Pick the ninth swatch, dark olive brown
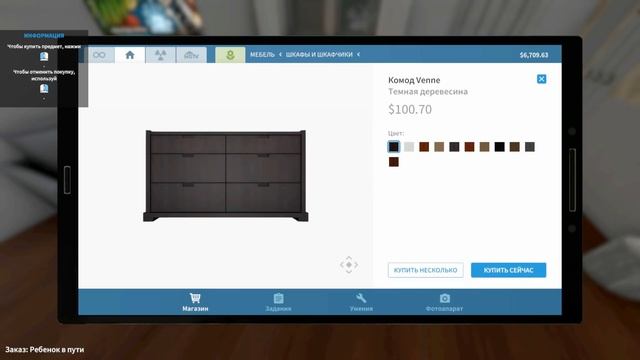640x360 pixels. (x=515, y=147)
